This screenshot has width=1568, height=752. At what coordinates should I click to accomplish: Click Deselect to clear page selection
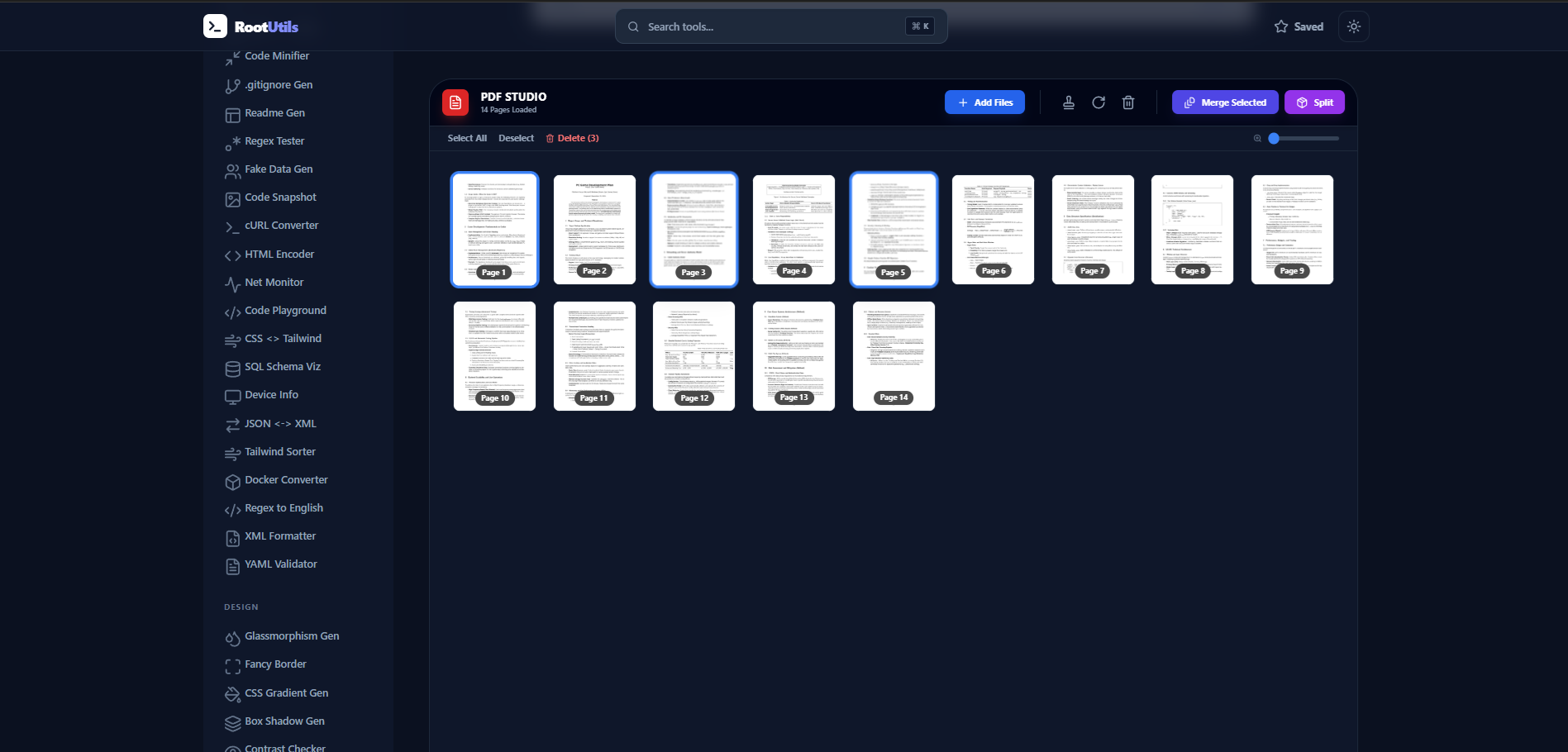point(516,138)
